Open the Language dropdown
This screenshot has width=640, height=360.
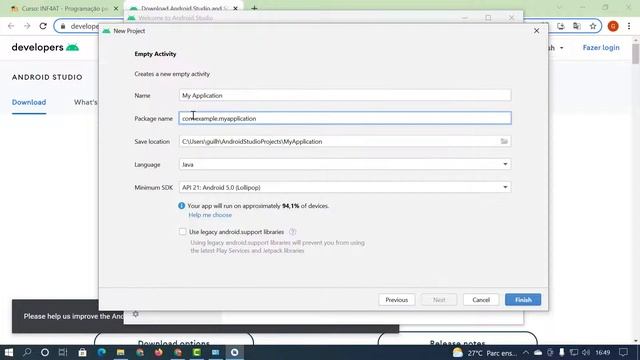tap(345, 164)
